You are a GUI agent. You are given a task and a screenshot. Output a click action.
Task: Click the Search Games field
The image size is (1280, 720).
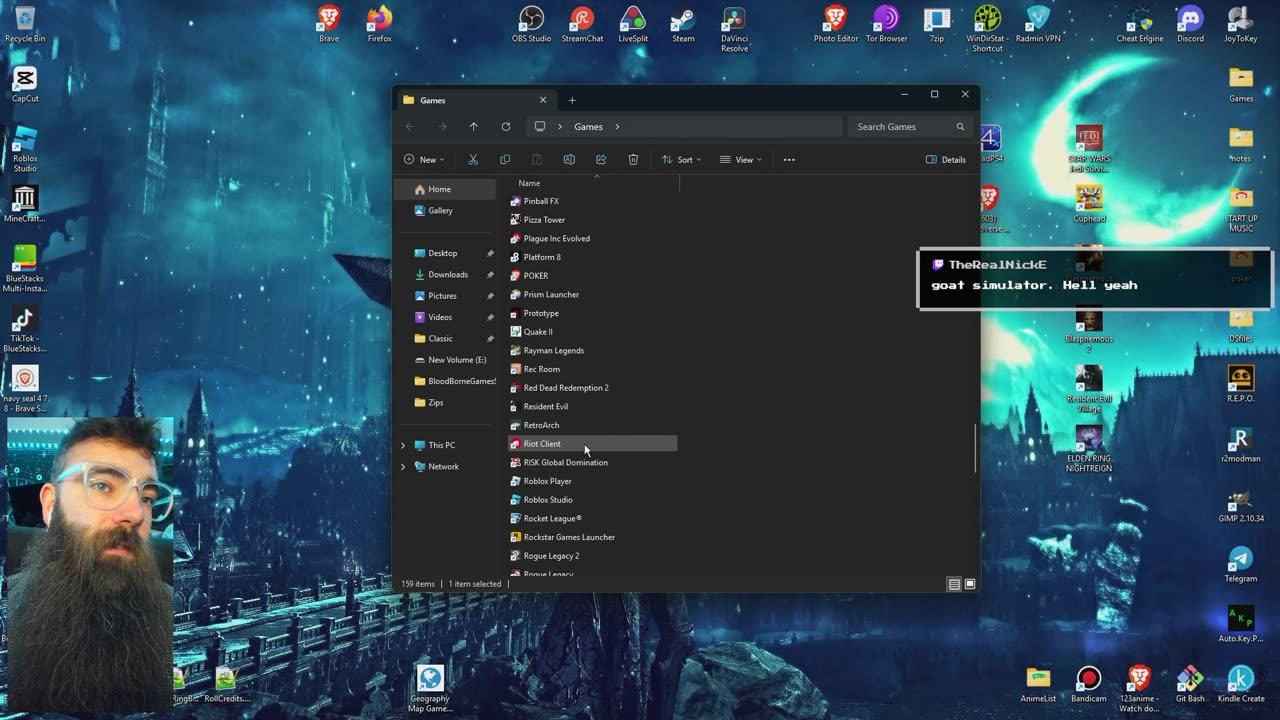(910, 126)
